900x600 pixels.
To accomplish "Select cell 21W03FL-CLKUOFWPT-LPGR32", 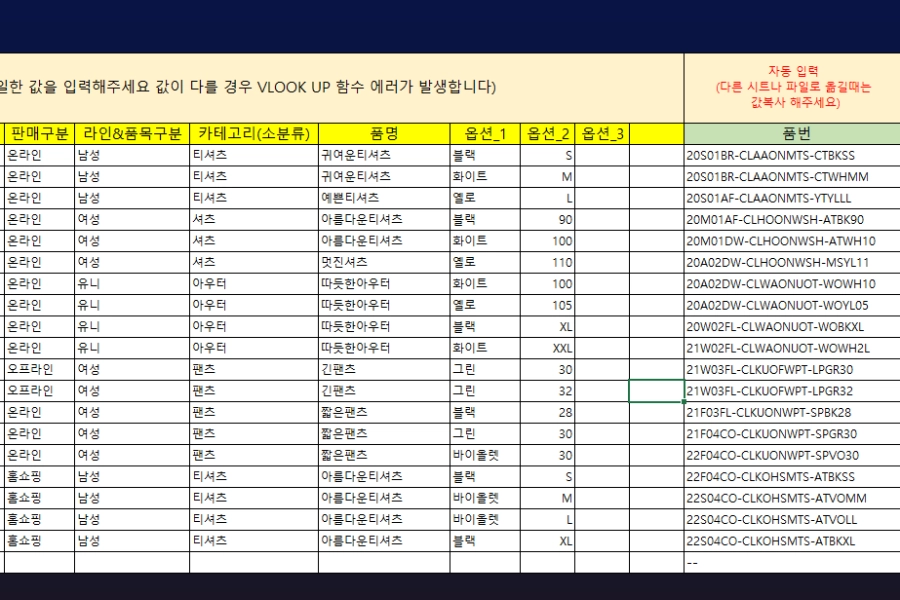I will tap(792, 391).
